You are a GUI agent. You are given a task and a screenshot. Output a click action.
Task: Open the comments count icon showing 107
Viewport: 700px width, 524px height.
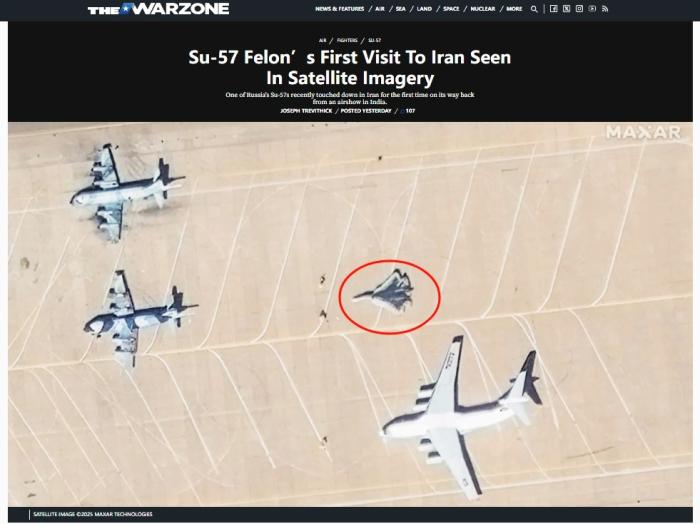click(x=402, y=111)
